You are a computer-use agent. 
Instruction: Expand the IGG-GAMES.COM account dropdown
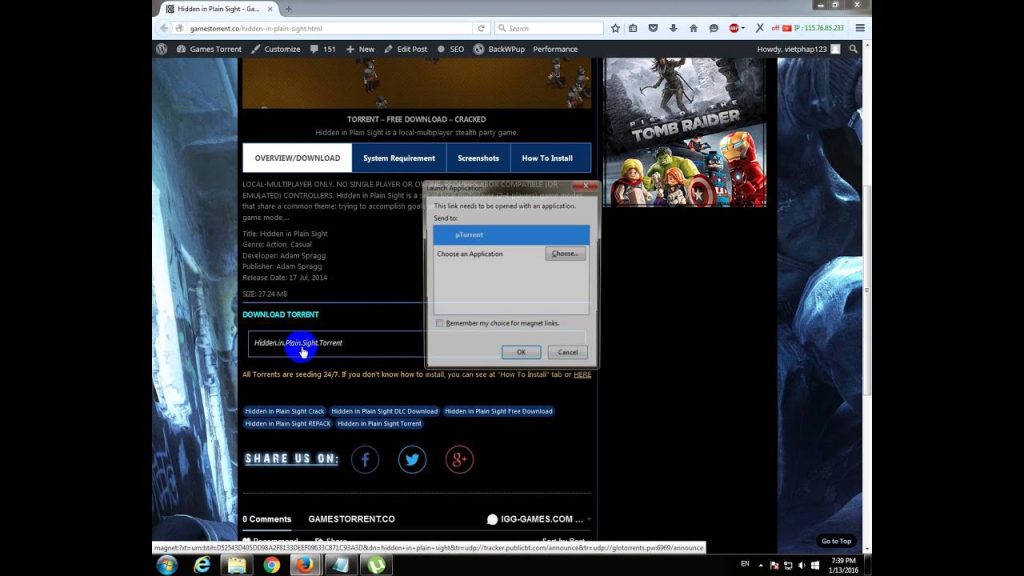point(589,519)
